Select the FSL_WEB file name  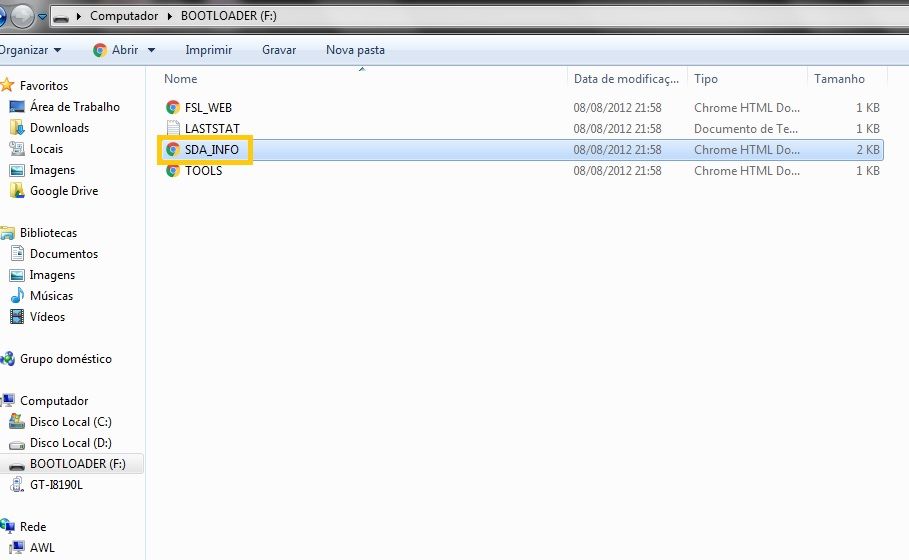(x=208, y=108)
